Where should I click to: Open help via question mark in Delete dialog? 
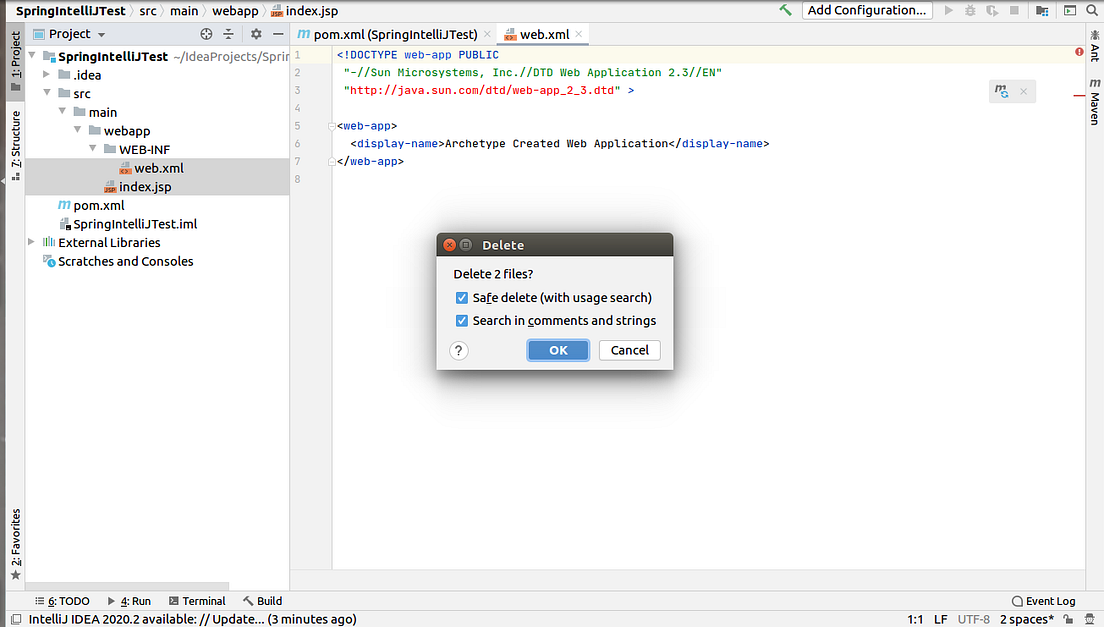(x=458, y=350)
